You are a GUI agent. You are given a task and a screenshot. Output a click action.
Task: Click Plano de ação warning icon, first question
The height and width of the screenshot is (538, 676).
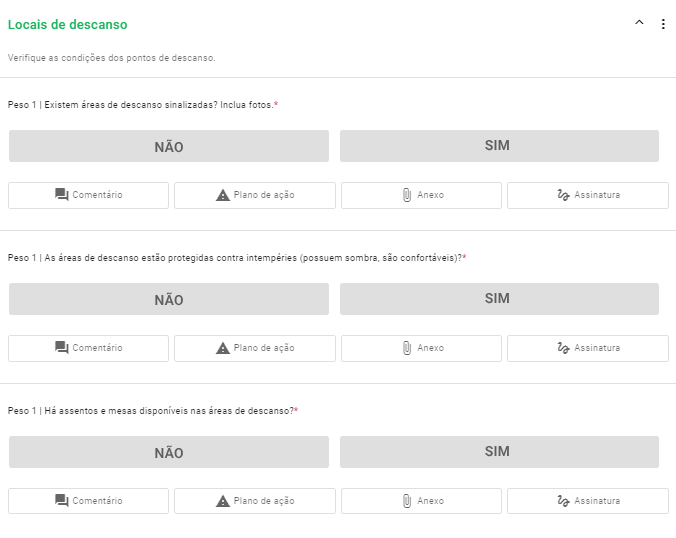pyautogui.click(x=223, y=195)
